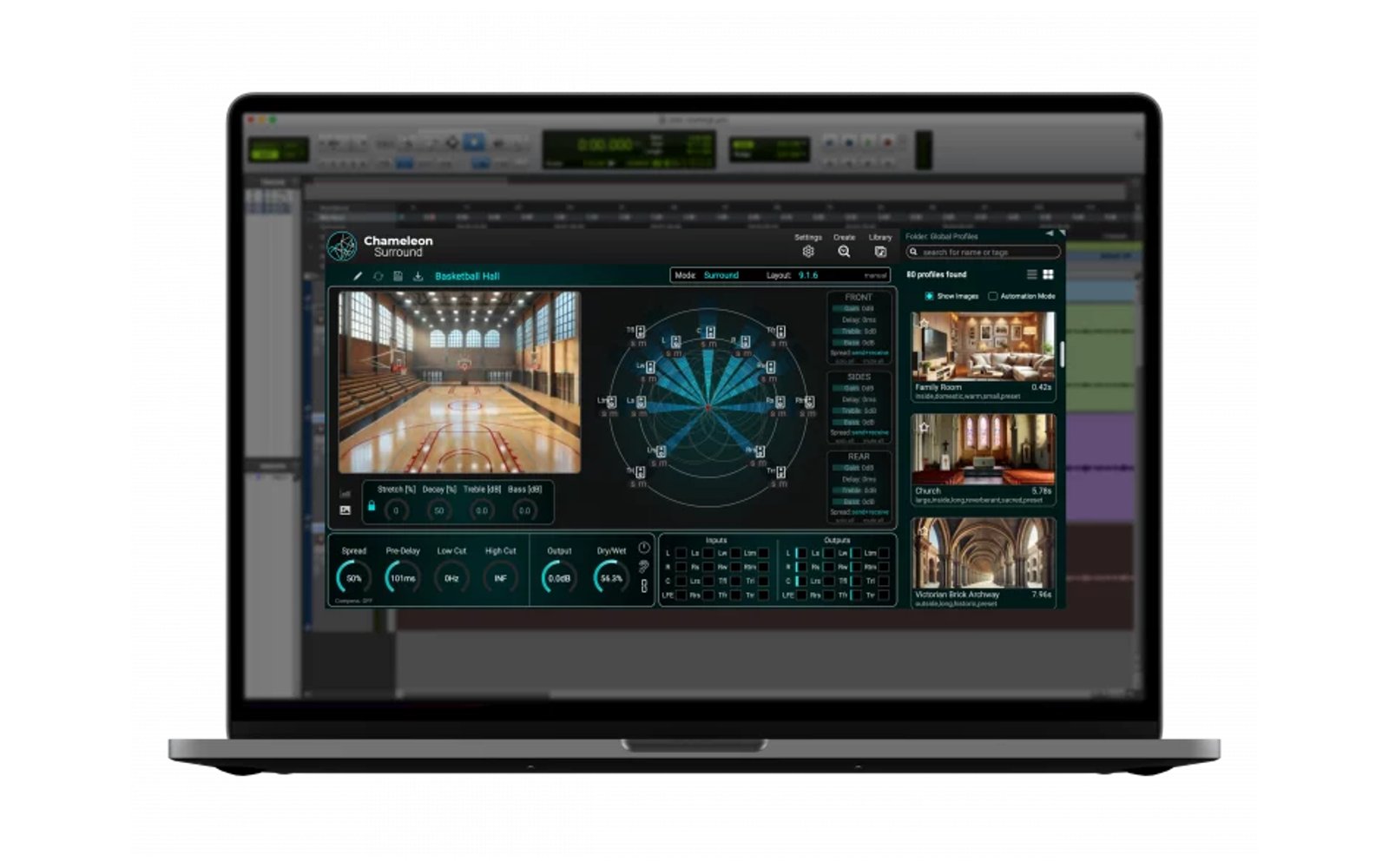Open the Settings gear icon

(808, 252)
